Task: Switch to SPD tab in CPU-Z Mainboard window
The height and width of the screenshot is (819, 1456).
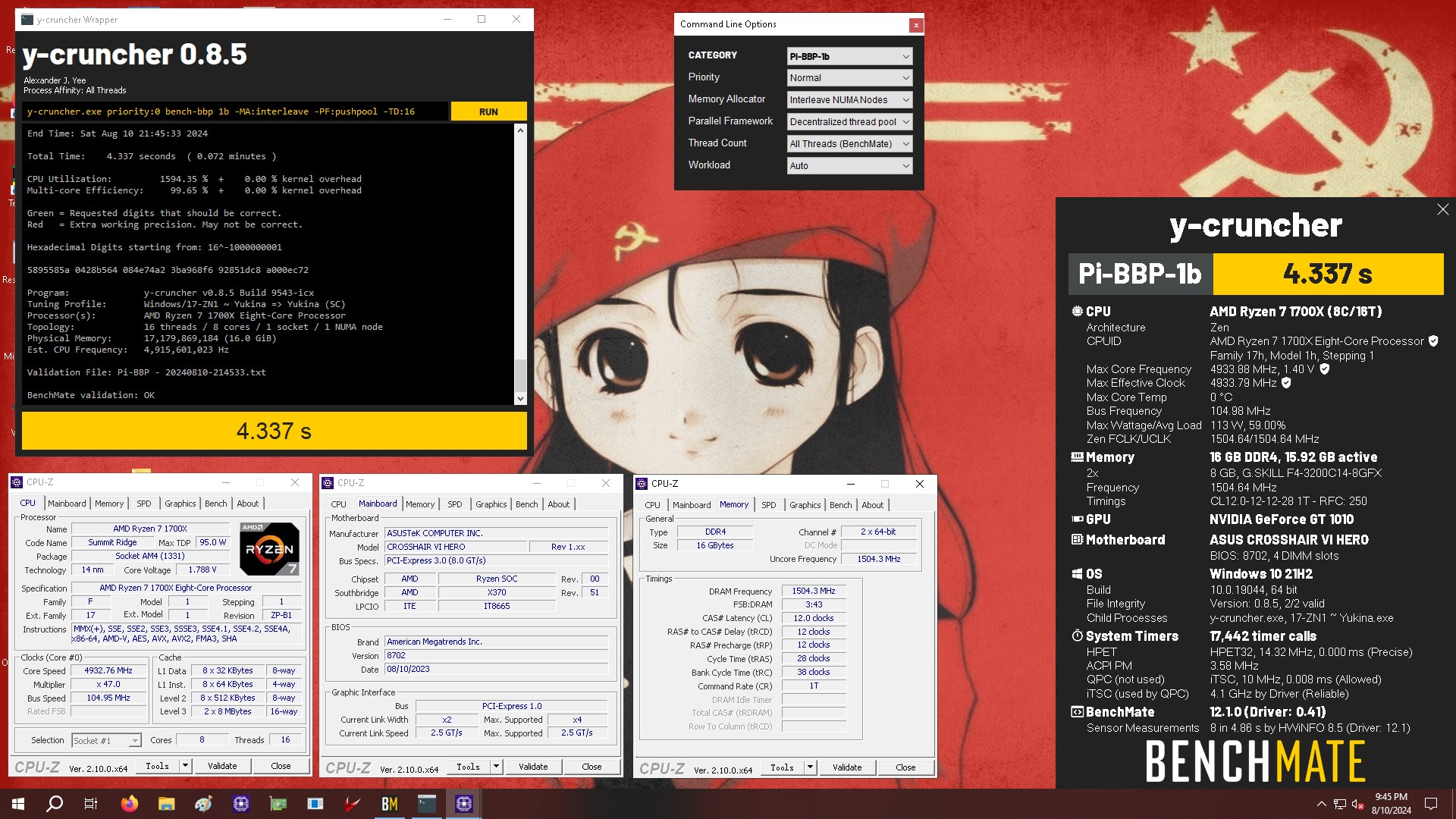Action: click(455, 504)
